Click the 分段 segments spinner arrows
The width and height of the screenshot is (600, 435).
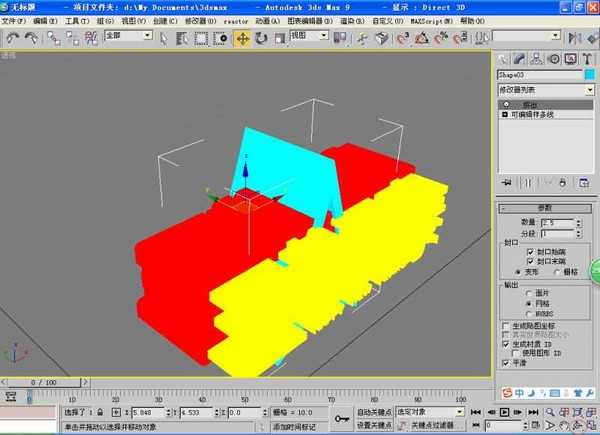click(579, 233)
